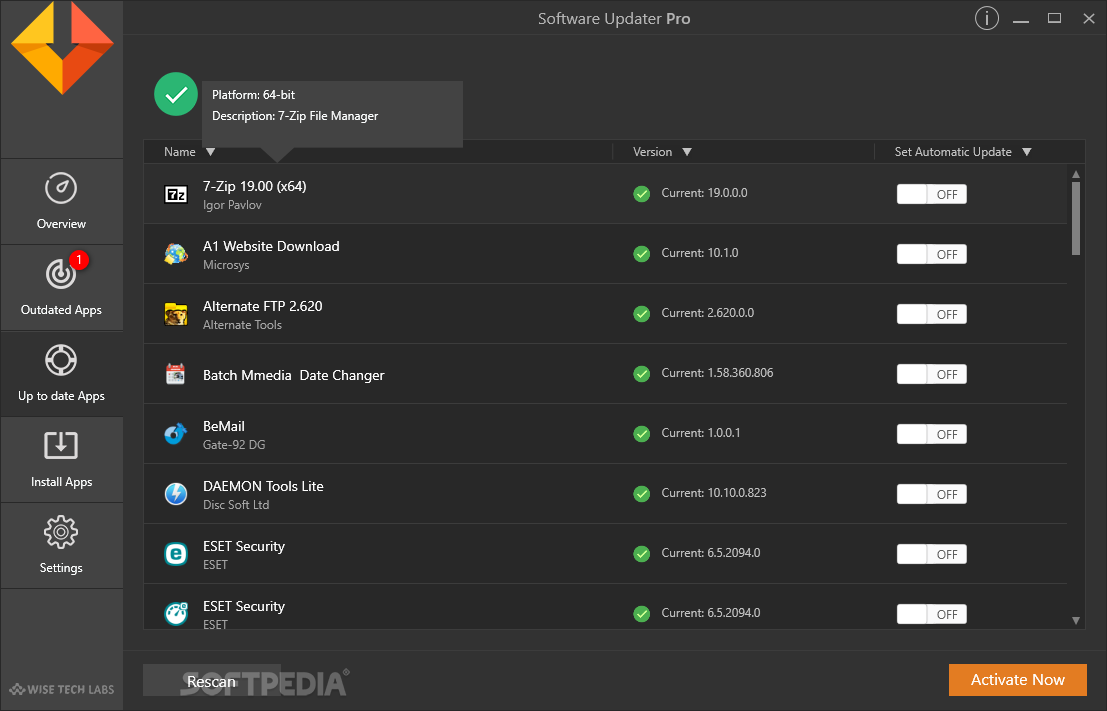The width and height of the screenshot is (1107, 711).
Task: Go to the Outdated Apps section label
Action: click(x=61, y=310)
